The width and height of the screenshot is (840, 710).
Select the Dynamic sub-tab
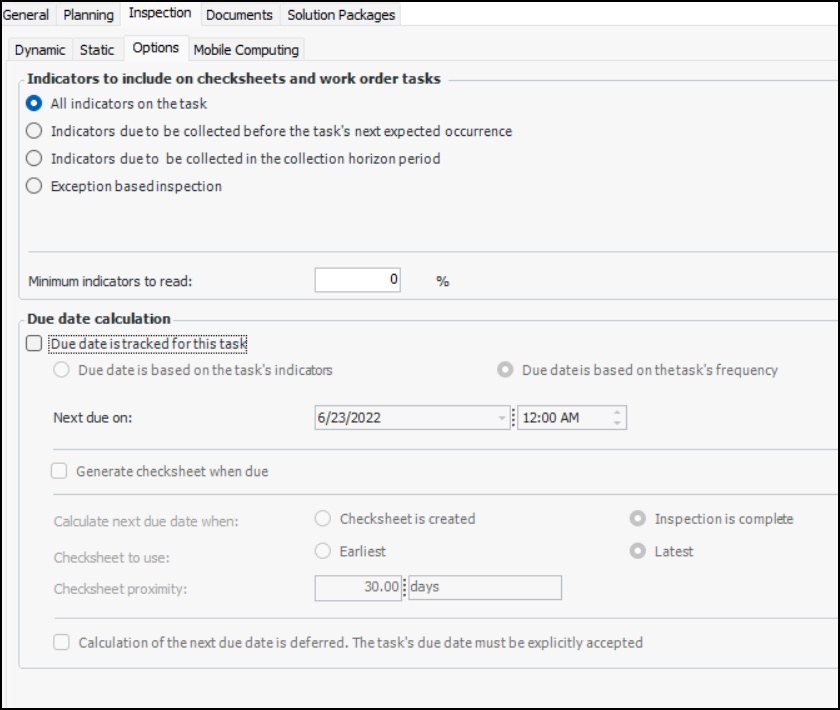(x=40, y=49)
